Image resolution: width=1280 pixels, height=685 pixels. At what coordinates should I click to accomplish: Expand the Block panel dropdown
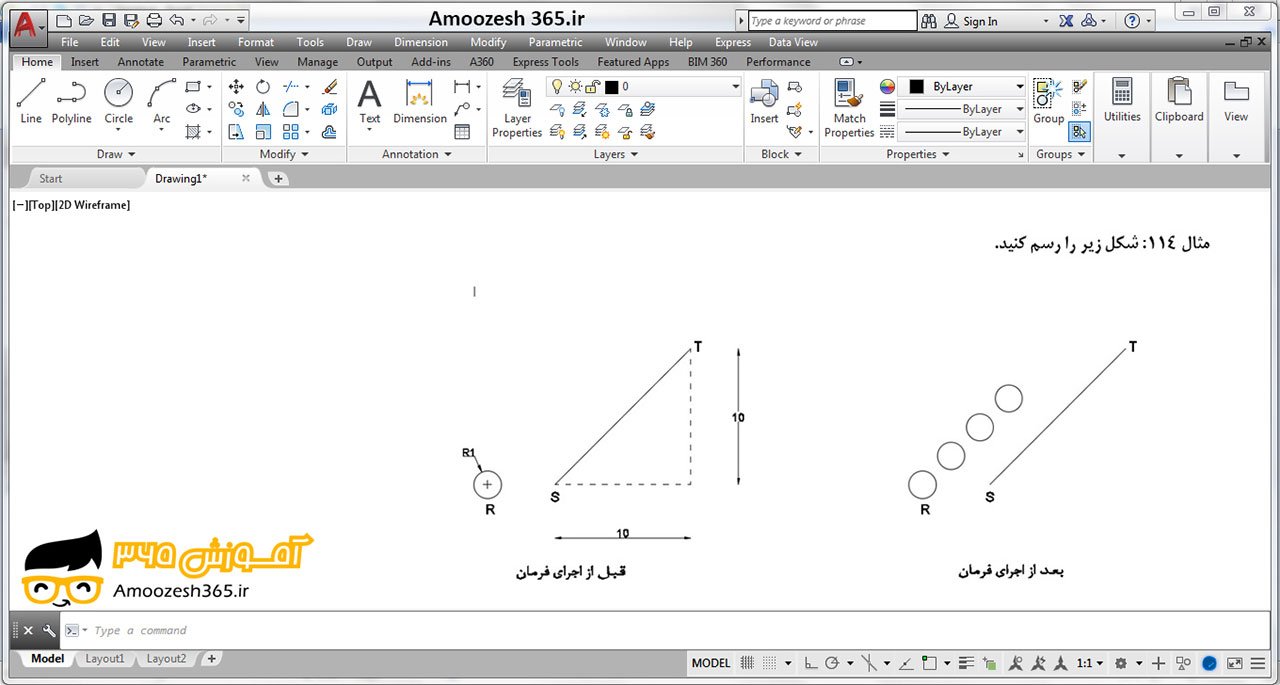point(782,154)
